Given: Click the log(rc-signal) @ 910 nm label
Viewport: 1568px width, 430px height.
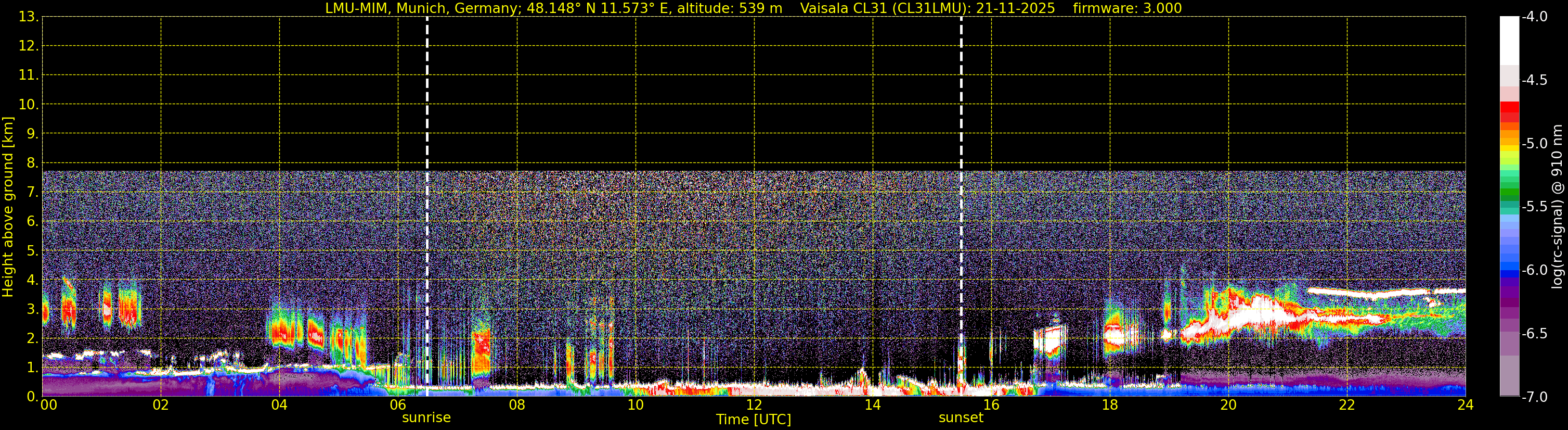Looking at the screenshot, I should pyautogui.click(x=1557, y=207).
